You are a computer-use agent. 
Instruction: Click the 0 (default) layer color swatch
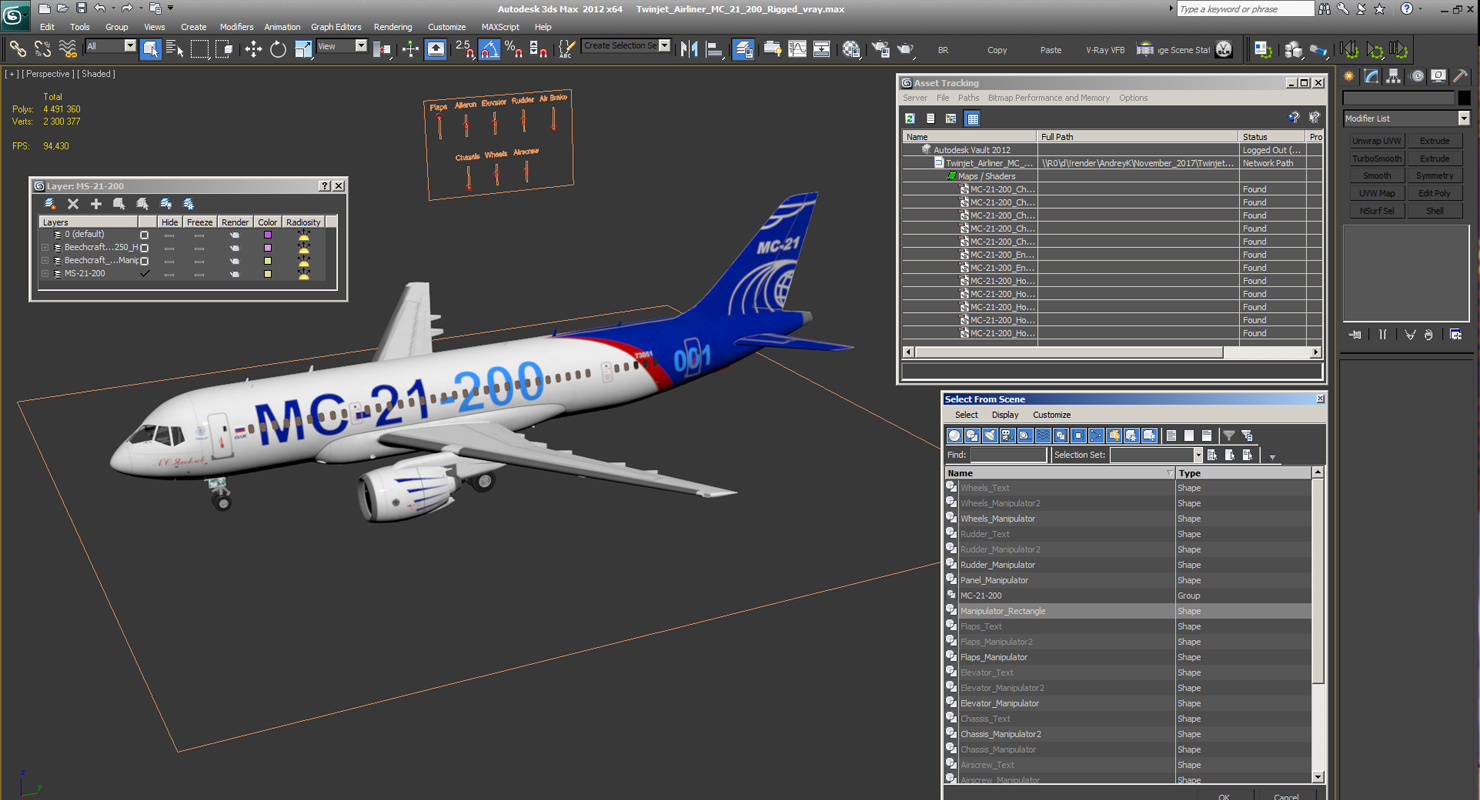pyautogui.click(x=267, y=235)
